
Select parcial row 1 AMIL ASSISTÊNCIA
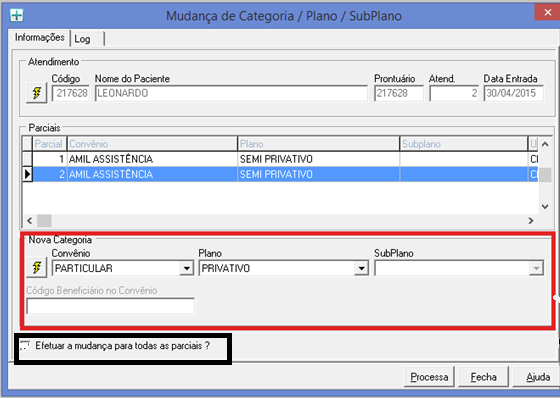pyautogui.click(x=280, y=159)
